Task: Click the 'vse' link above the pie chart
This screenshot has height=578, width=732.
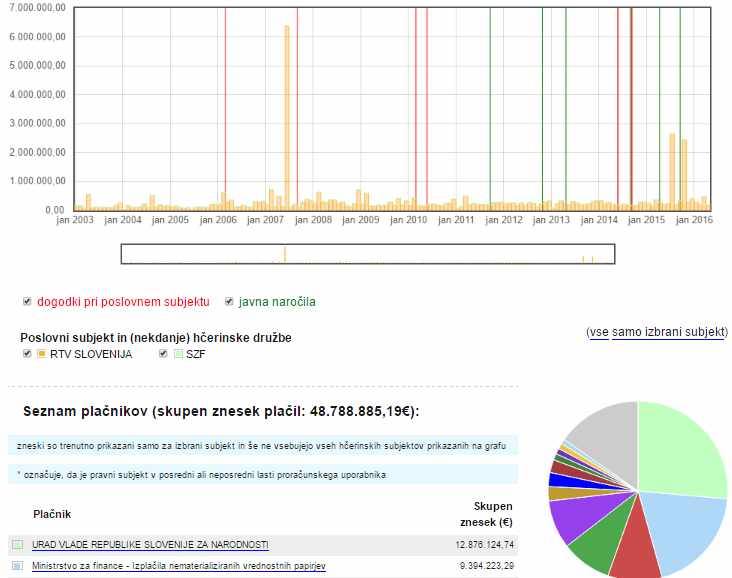Action: 598,331
